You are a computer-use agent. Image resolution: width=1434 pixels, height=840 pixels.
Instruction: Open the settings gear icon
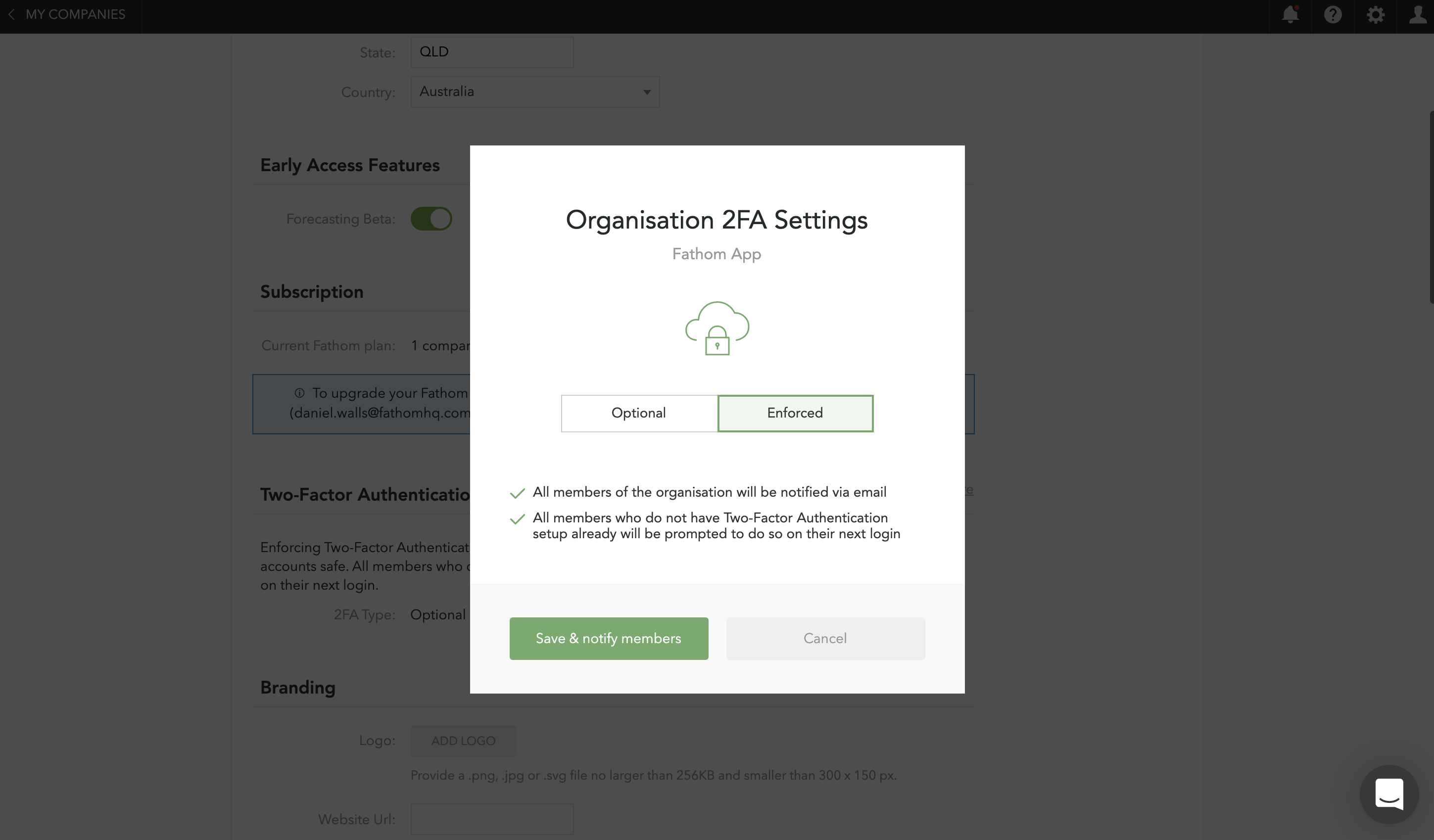coord(1376,14)
